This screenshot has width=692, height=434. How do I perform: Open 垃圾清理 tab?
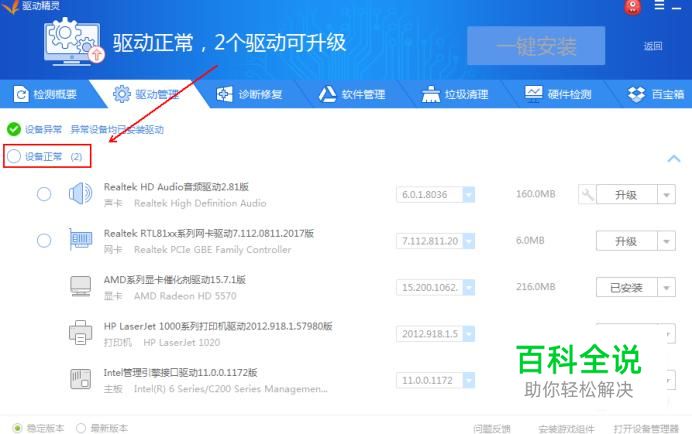coord(455,94)
